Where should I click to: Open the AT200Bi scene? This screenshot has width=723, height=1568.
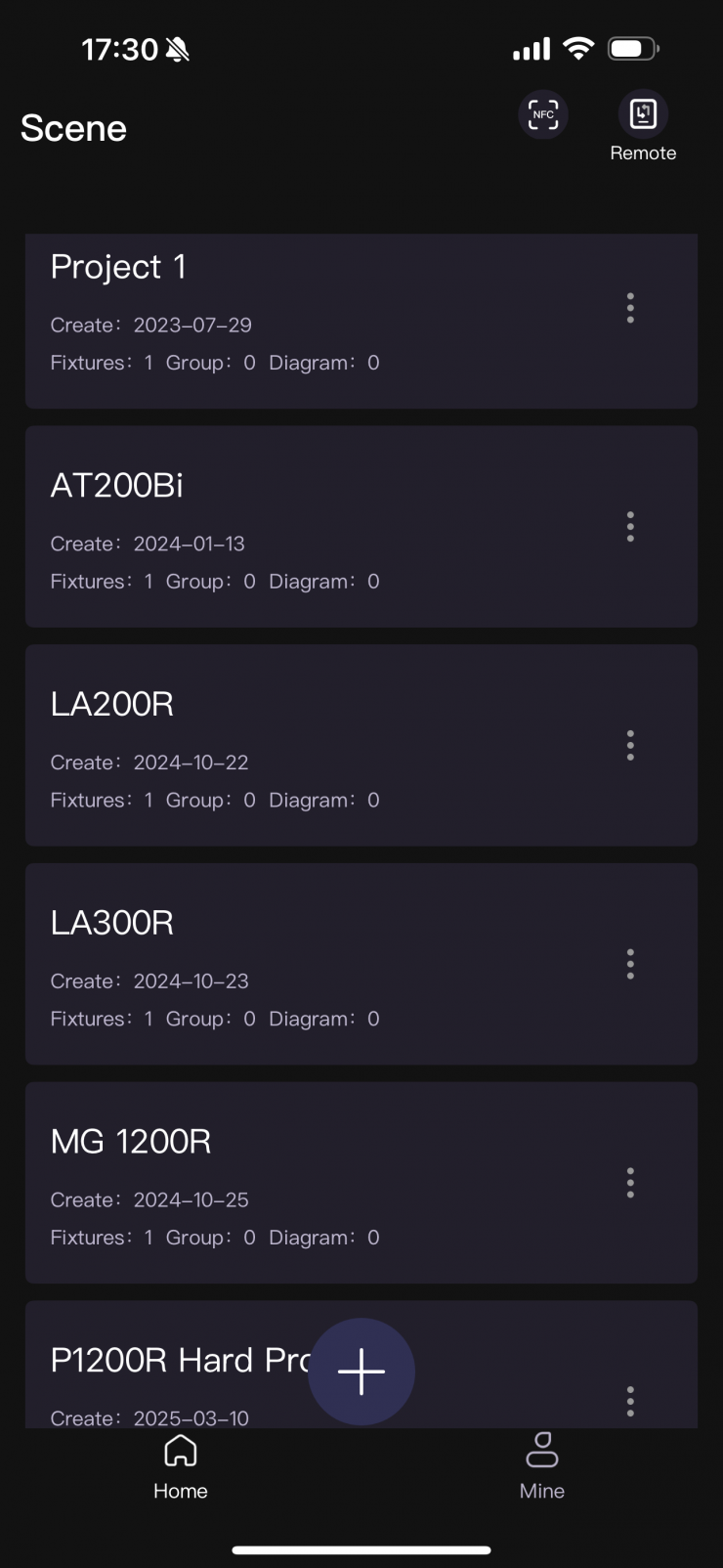coord(293,528)
